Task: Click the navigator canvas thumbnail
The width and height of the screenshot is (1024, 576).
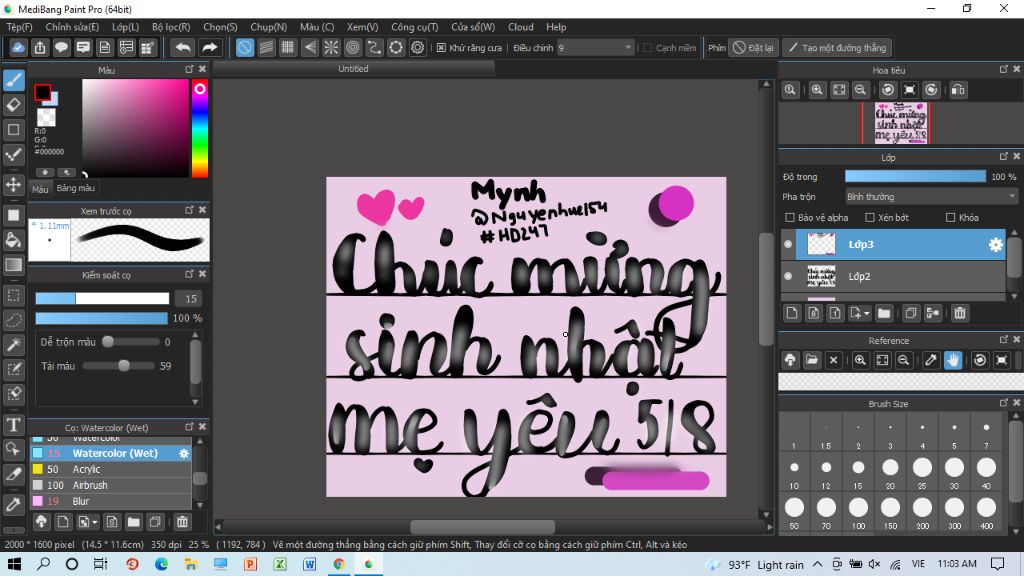Action: click(901, 123)
